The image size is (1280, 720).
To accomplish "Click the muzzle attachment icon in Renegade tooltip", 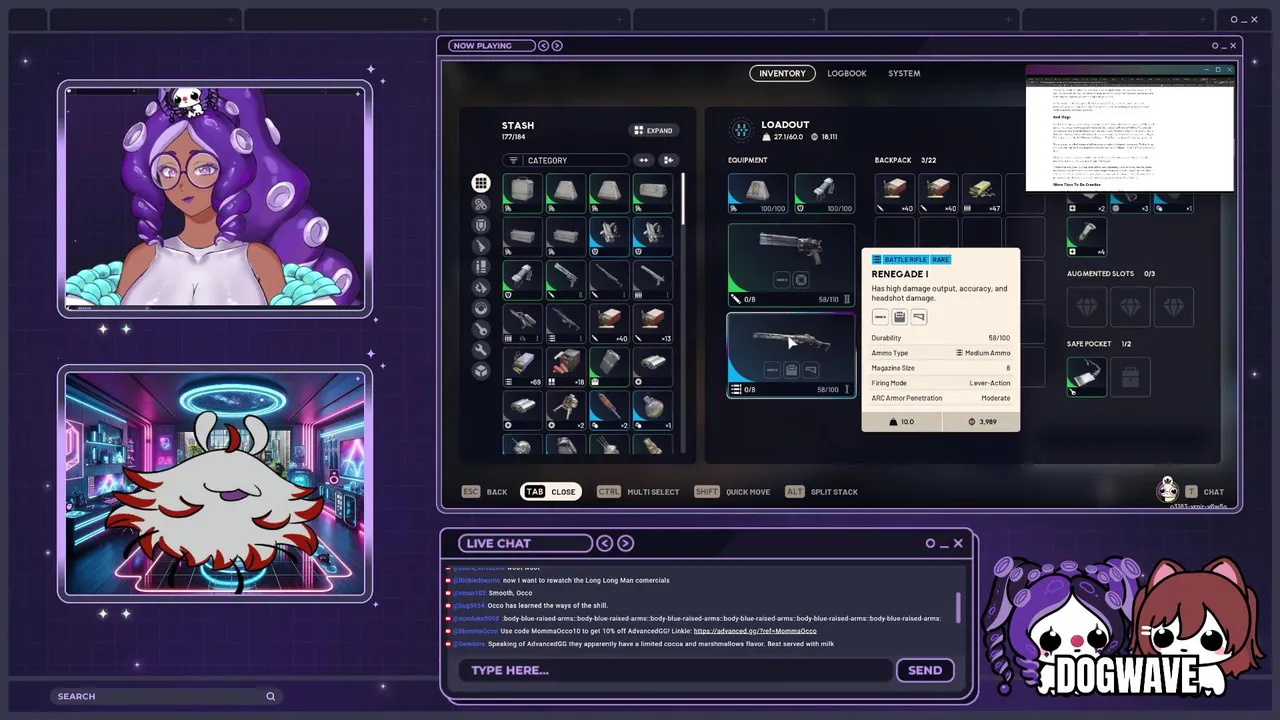I will (880, 317).
